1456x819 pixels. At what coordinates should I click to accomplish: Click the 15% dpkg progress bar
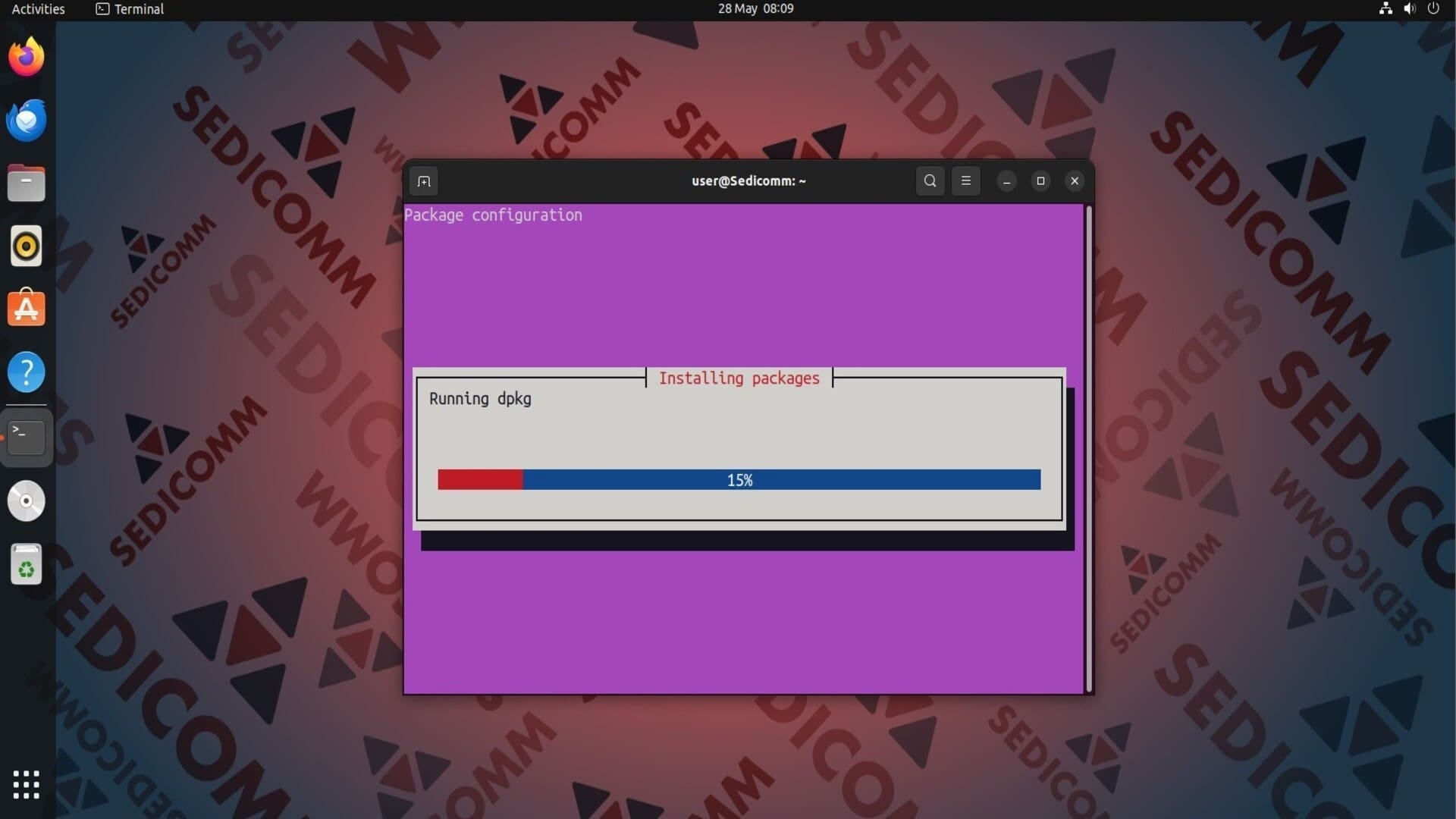(x=739, y=480)
